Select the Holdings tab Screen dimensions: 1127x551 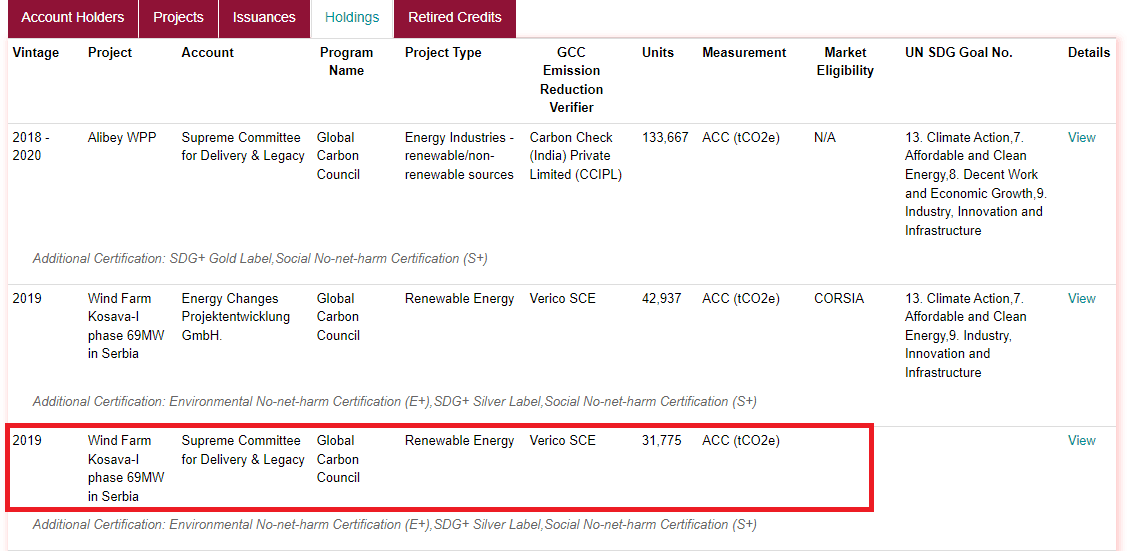[x=352, y=18]
